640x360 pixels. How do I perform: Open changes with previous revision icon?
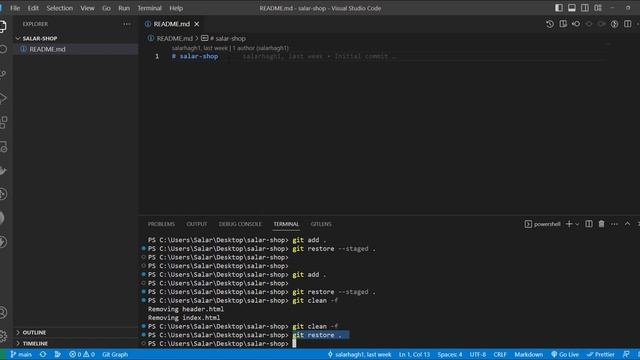tap(576, 24)
